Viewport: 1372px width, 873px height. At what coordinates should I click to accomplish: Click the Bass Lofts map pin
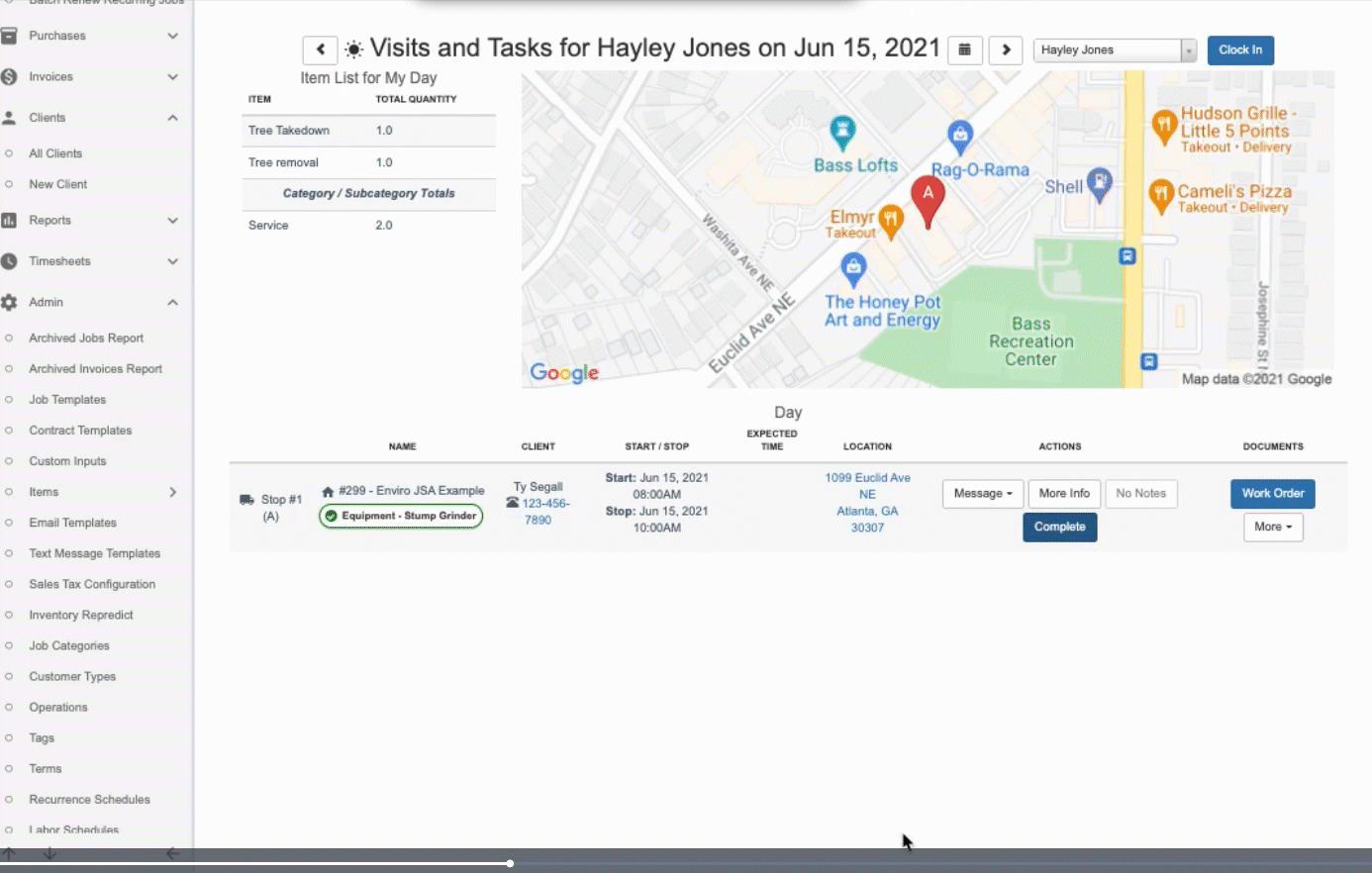(x=842, y=132)
